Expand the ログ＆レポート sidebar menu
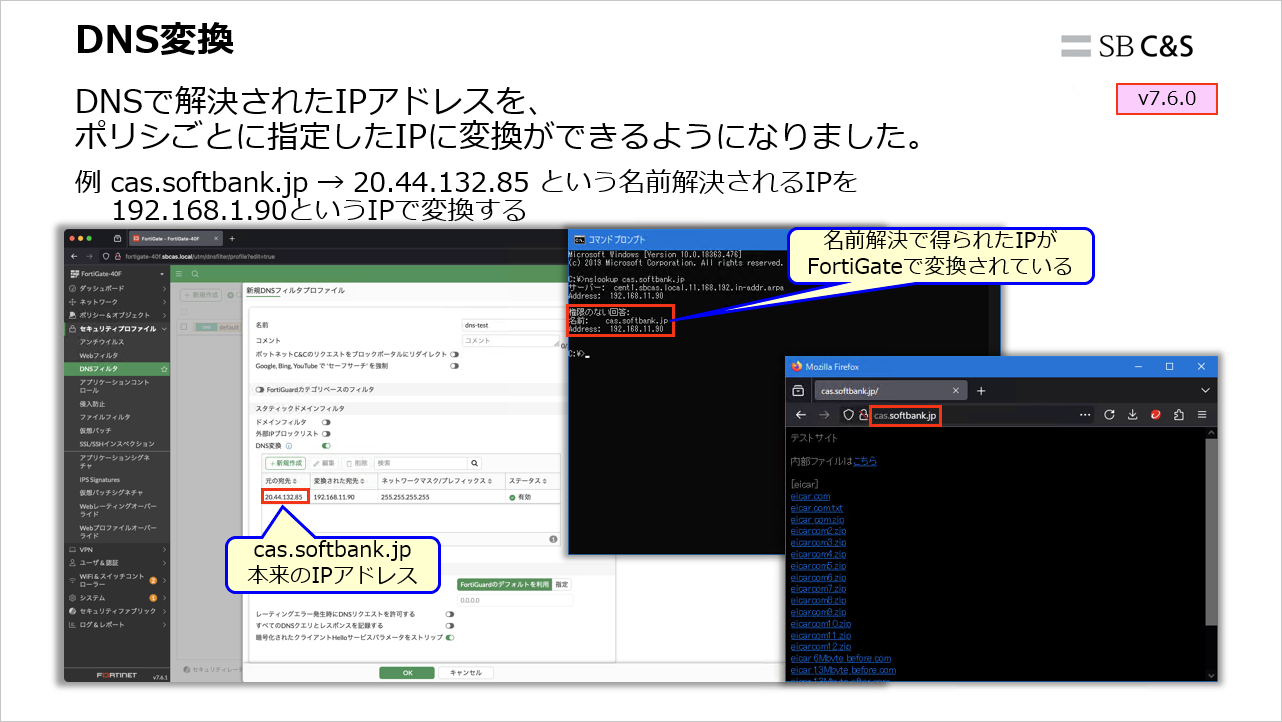 tap(116, 624)
